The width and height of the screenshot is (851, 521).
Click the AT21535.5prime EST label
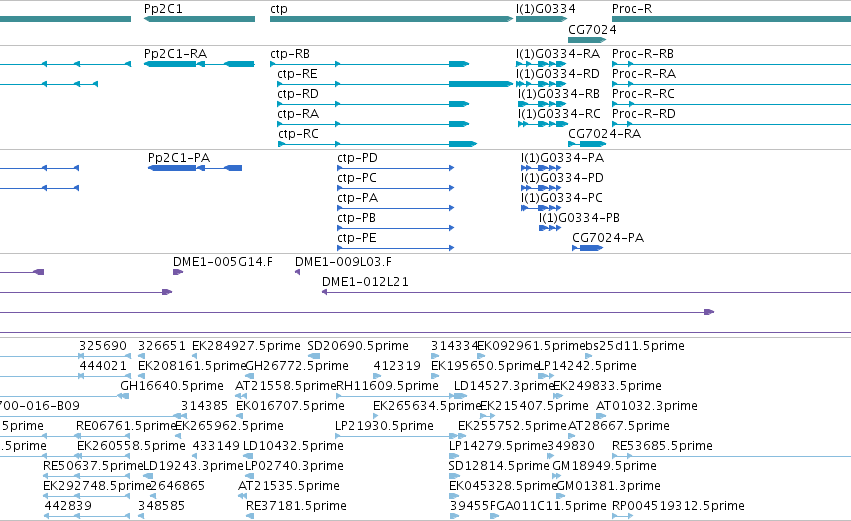pos(289,487)
